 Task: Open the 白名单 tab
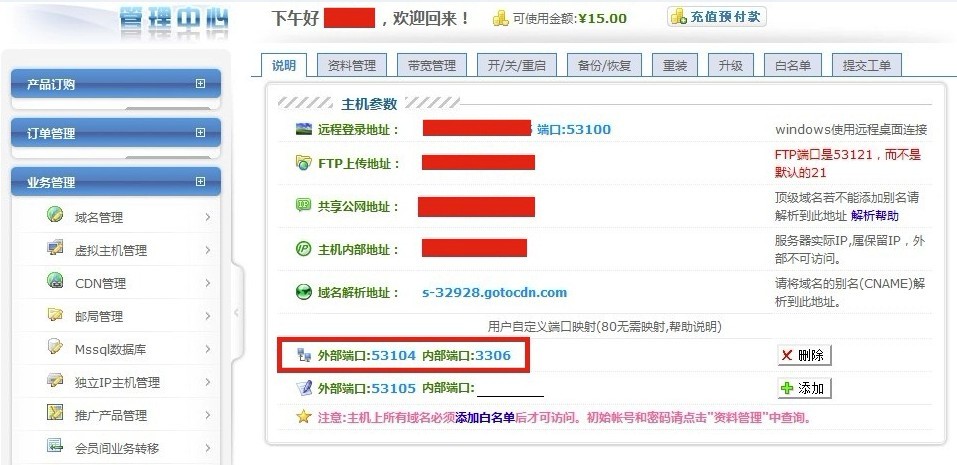tap(792, 65)
